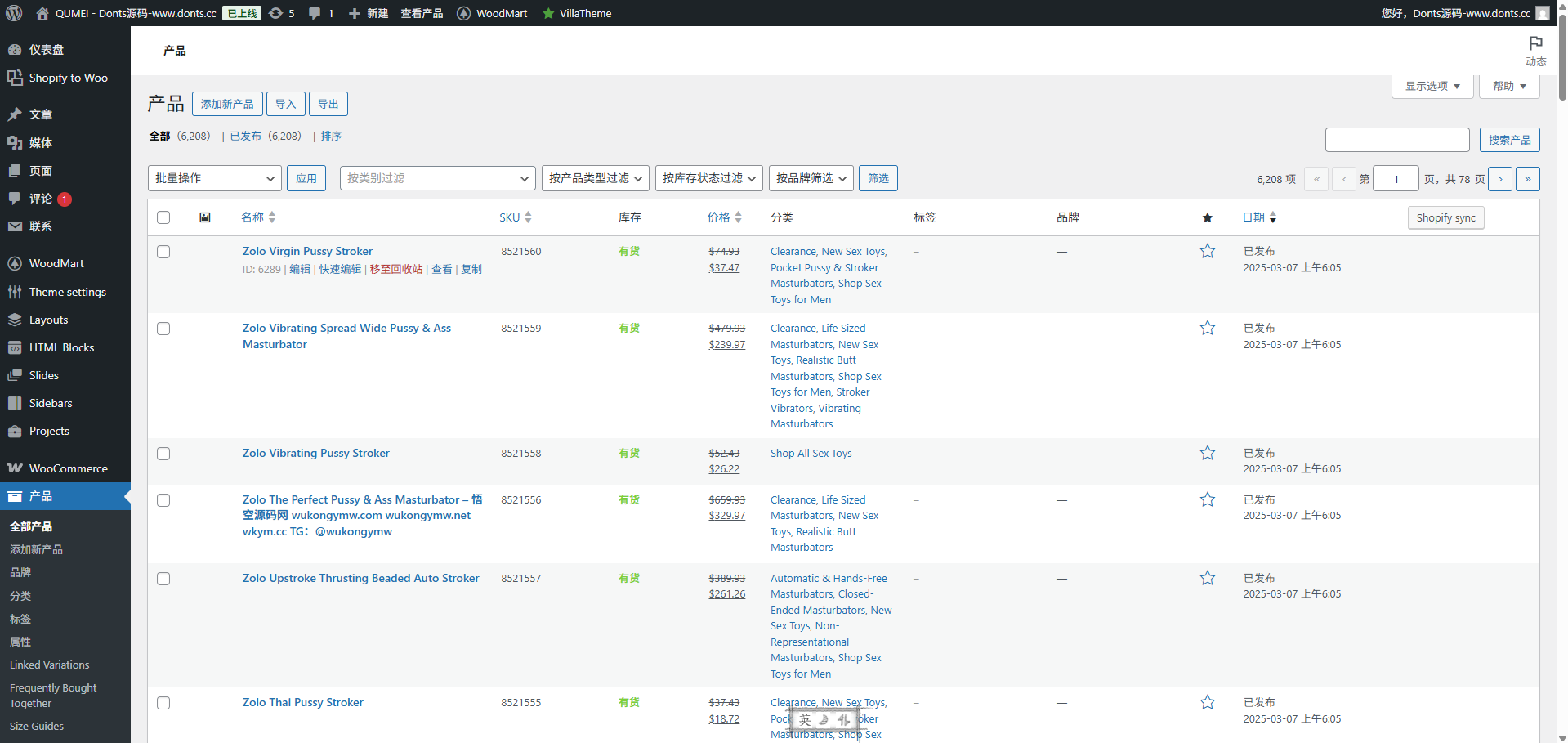Expand Help panel

(1509, 86)
